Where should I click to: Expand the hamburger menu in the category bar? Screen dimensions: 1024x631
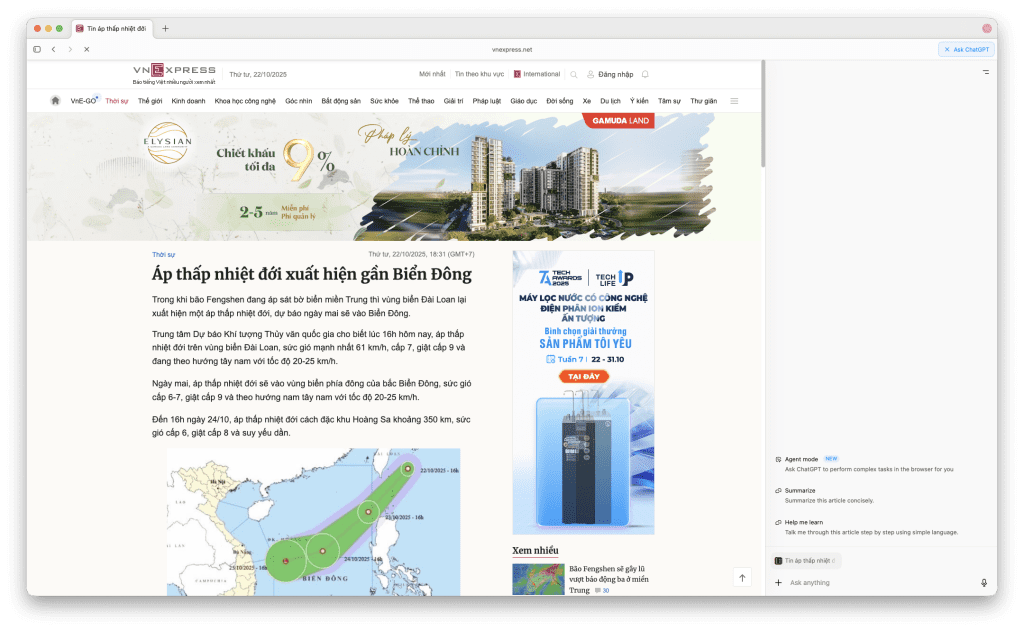734,101
